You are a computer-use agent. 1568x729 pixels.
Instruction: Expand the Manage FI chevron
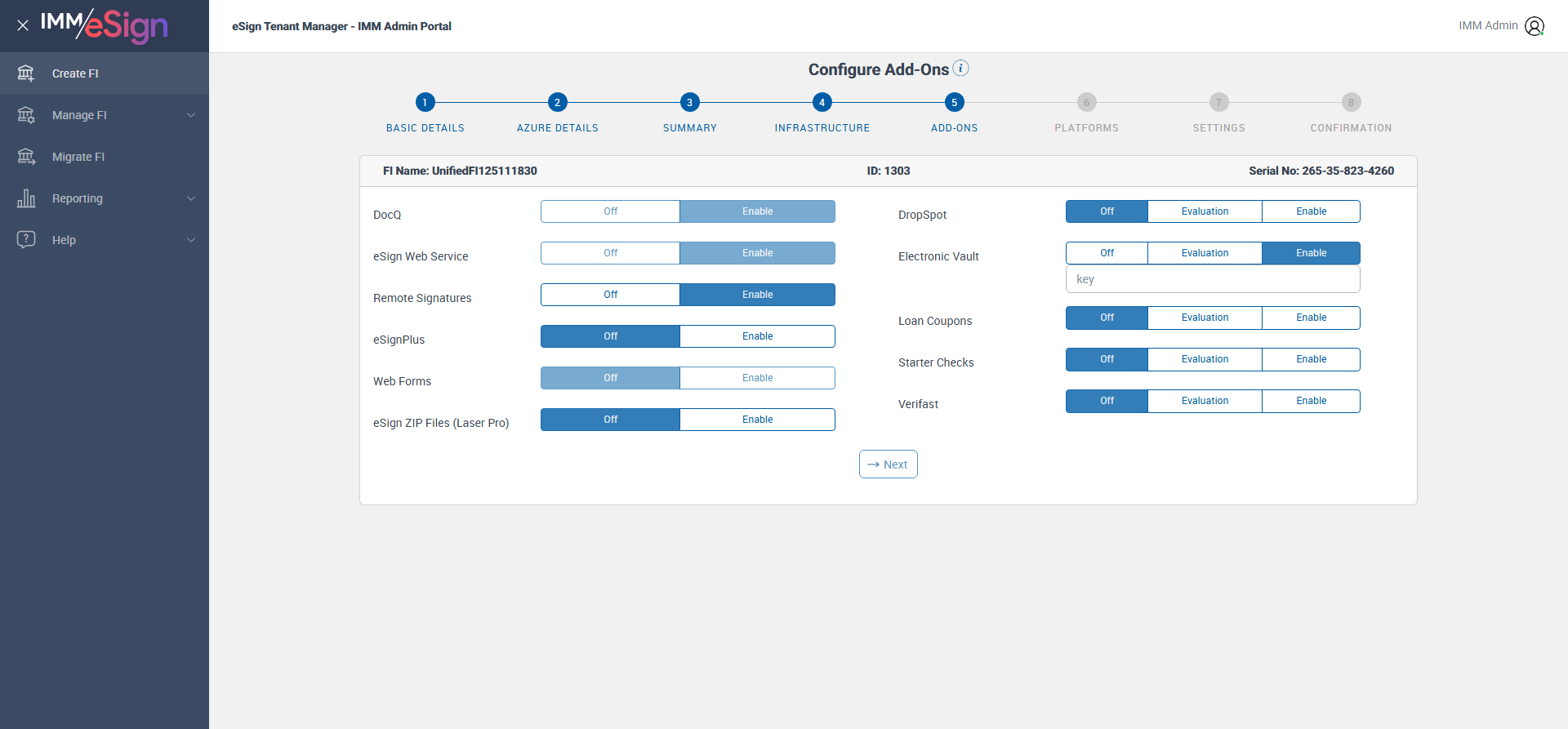[191, 115]
